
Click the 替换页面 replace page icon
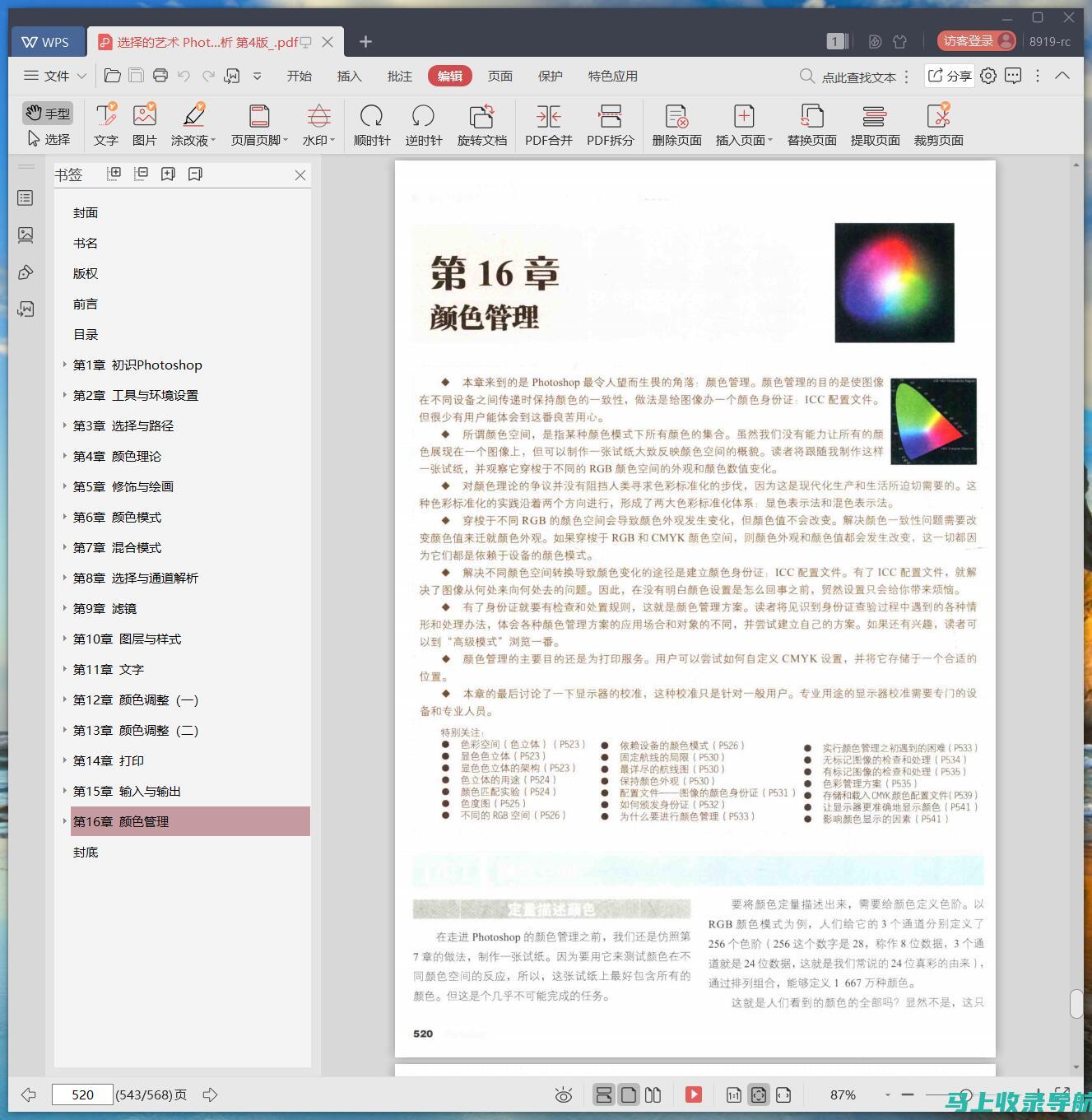(812, 116)
